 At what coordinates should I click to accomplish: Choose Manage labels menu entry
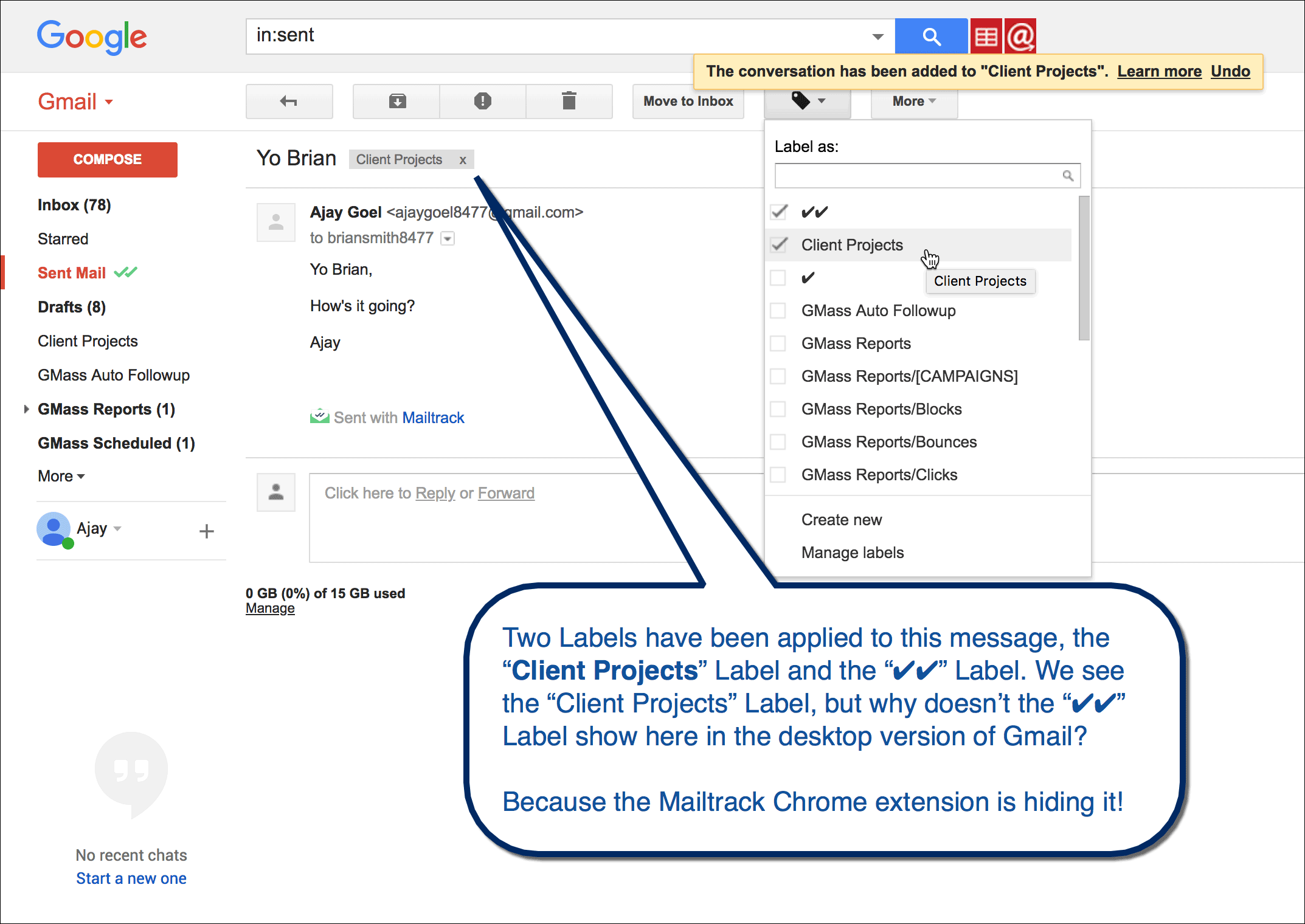(x=852, y=553)
